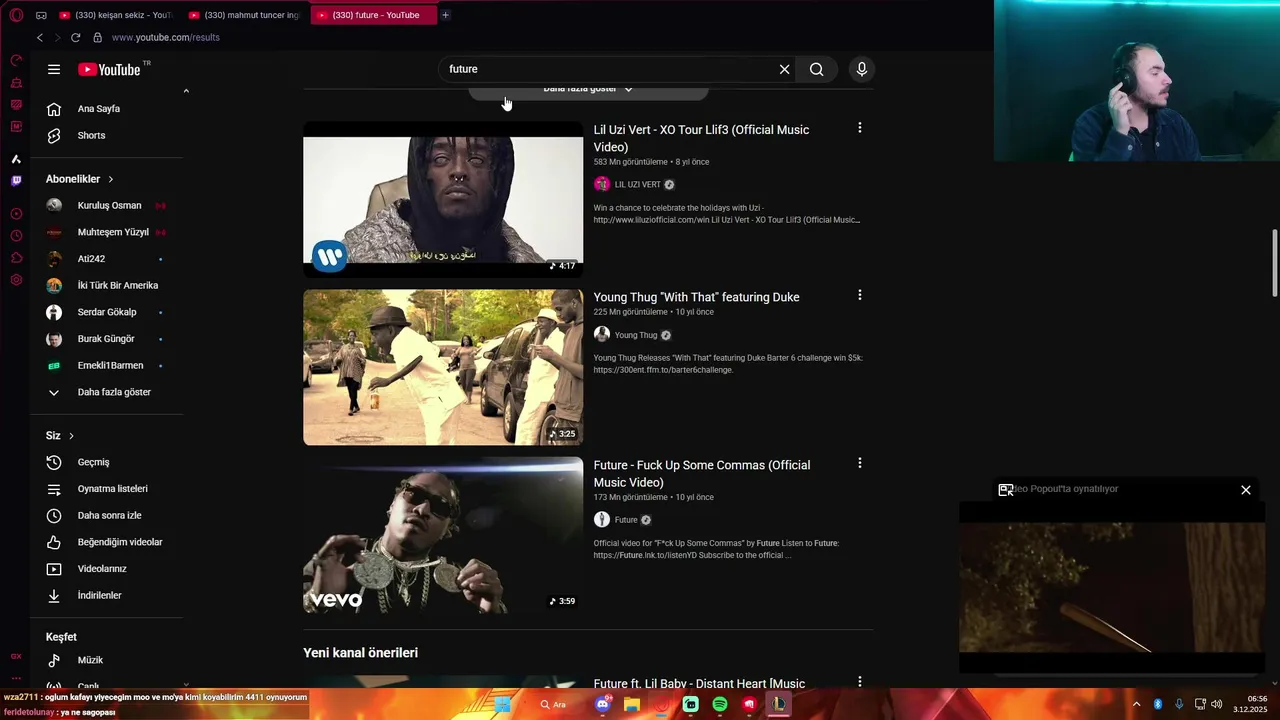Image resolution: width=1280 pixels, height=720 pixels.
Task: Show hidden system tray icons
Action: 1136,704
